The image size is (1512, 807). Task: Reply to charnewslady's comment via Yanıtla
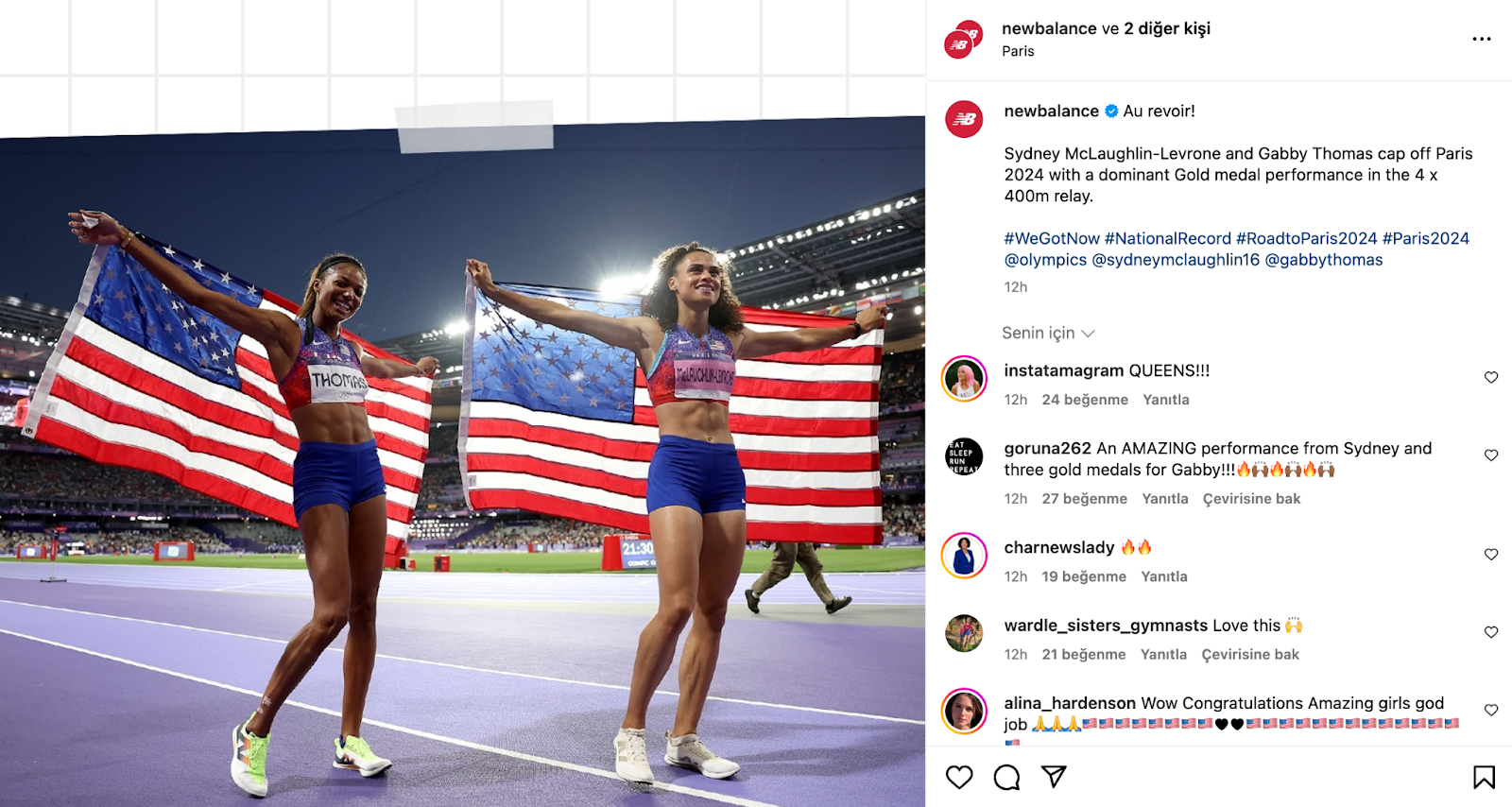pyautogui.click(x=1164, y=576)
